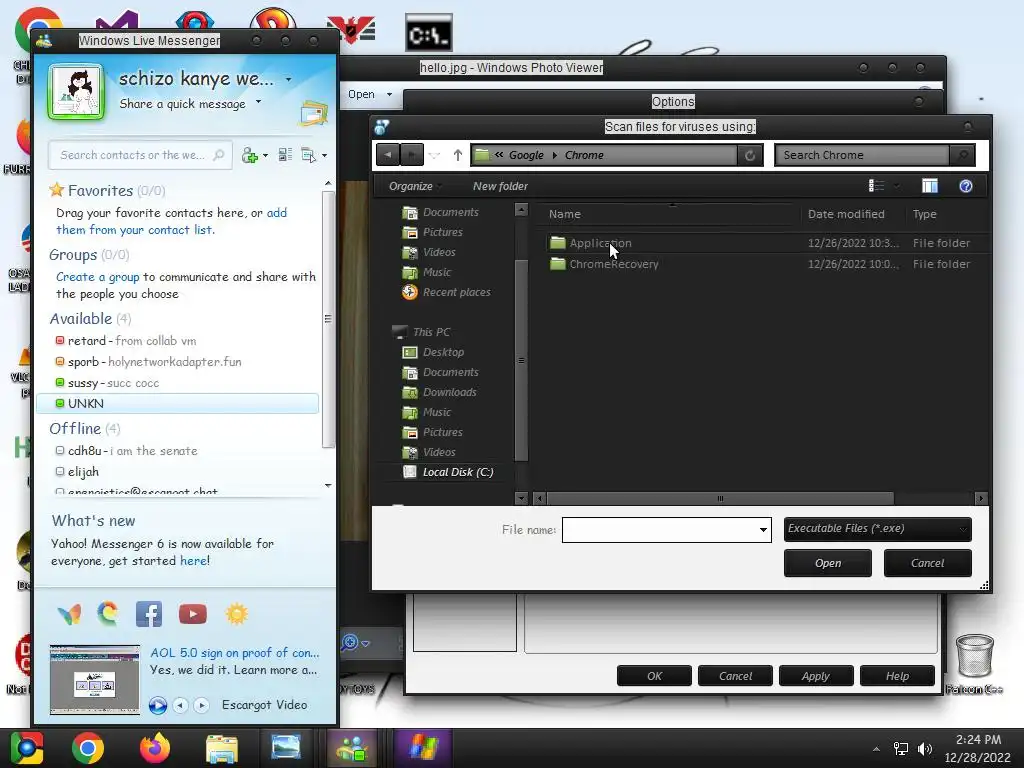
Task: Click the volume speaker tray icon
Action: click(x=925, y=748)
